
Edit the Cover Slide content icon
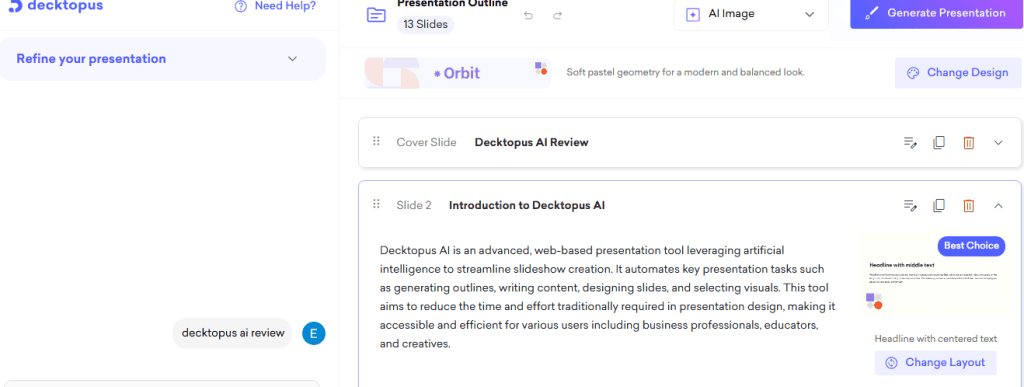[910, 142]
